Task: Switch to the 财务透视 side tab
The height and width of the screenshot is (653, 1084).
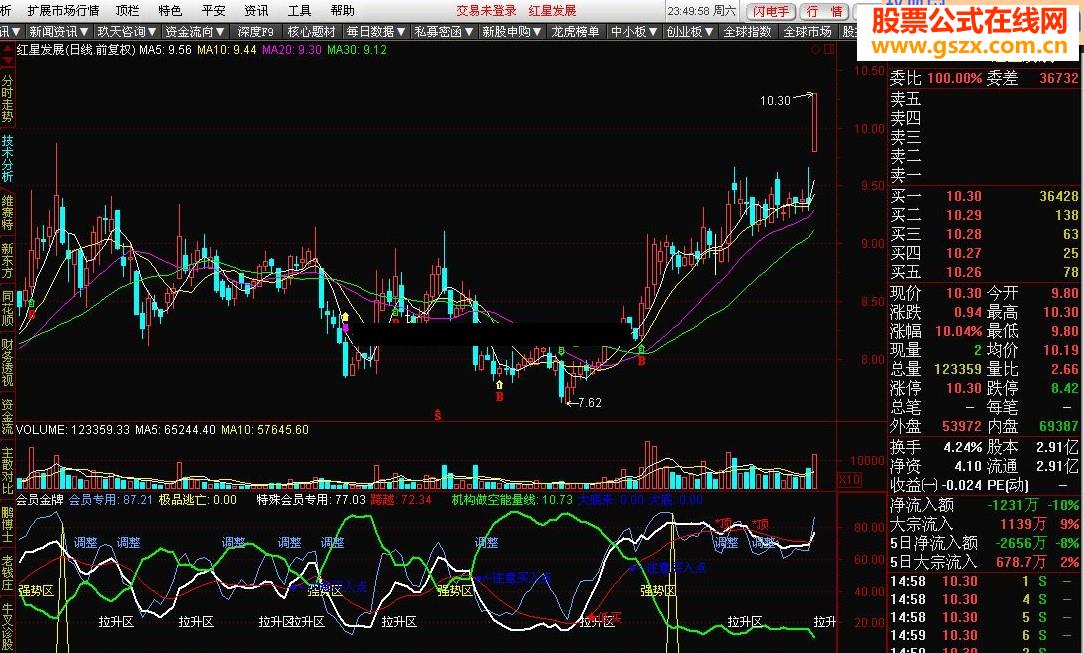Action: 7,361
